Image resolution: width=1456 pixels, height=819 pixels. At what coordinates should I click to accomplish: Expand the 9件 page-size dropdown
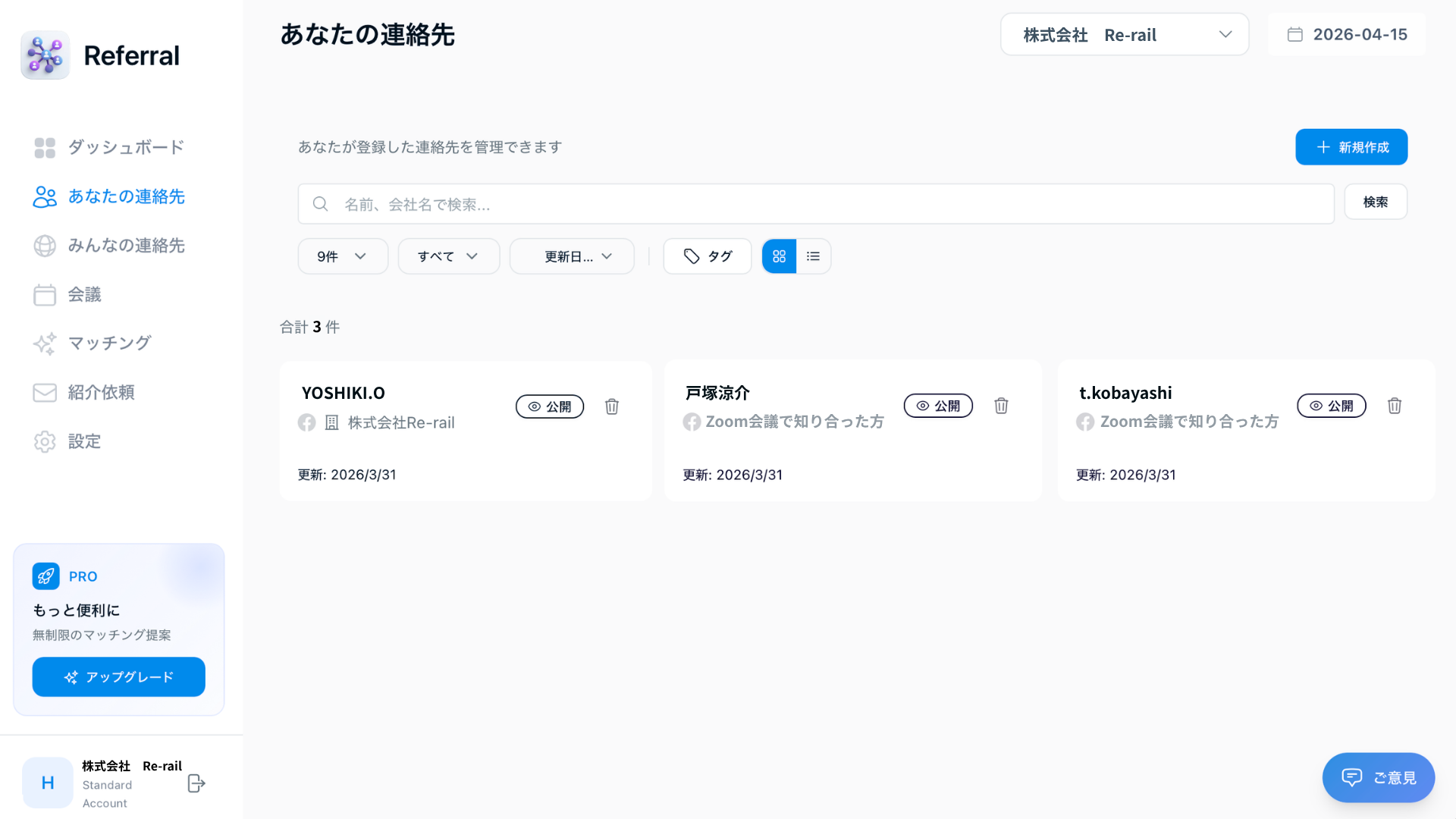pos(343,256)
